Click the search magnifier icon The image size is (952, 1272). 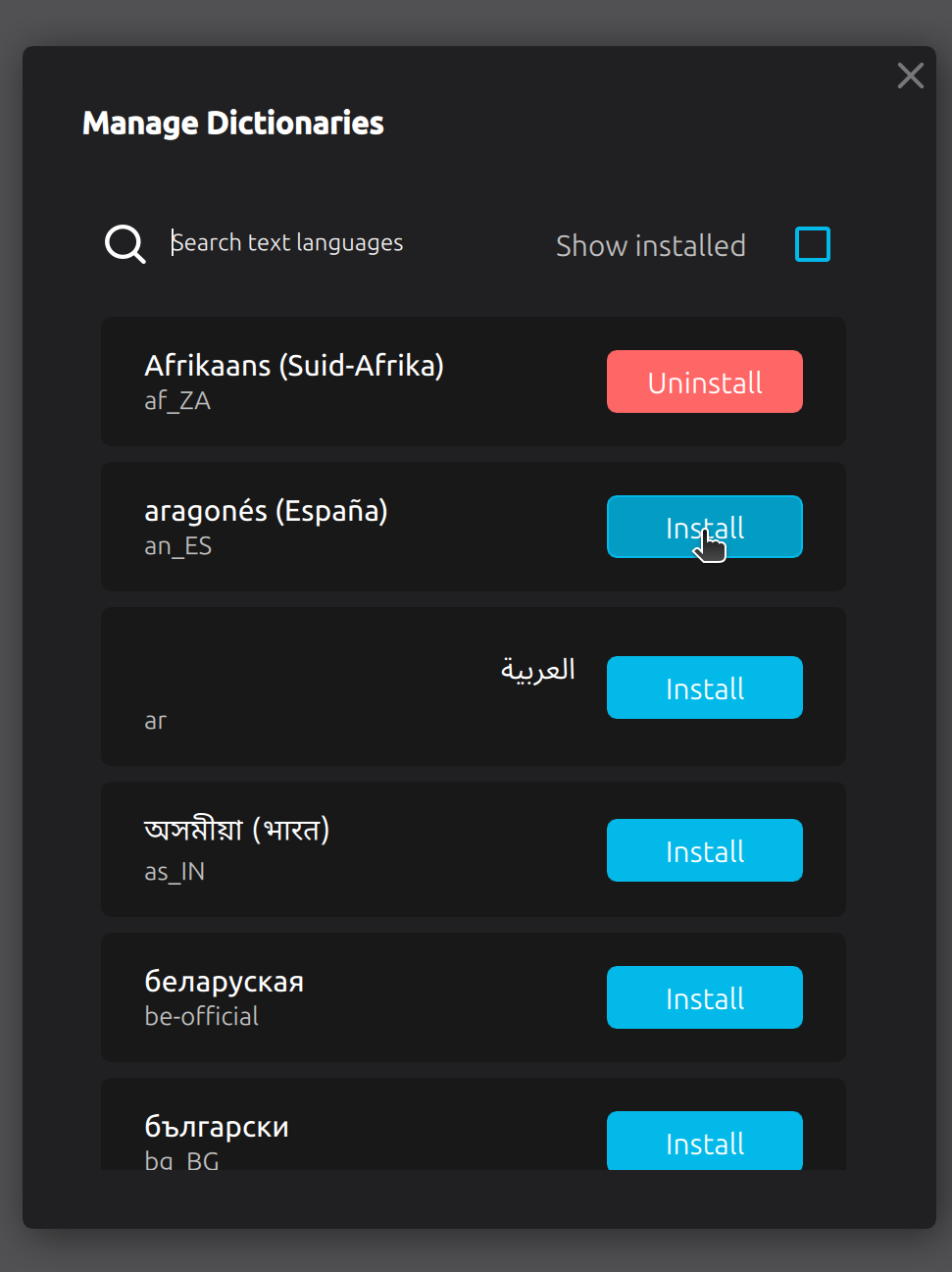point(125,244)
